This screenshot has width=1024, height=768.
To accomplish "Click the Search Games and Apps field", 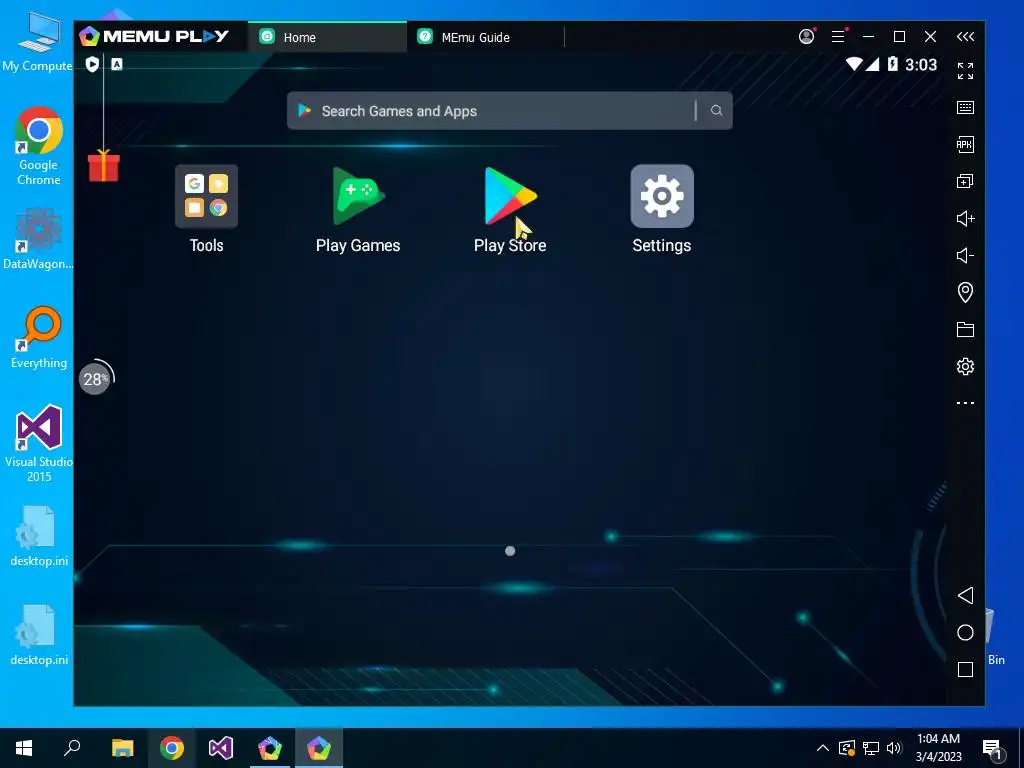I will point(509,110).
